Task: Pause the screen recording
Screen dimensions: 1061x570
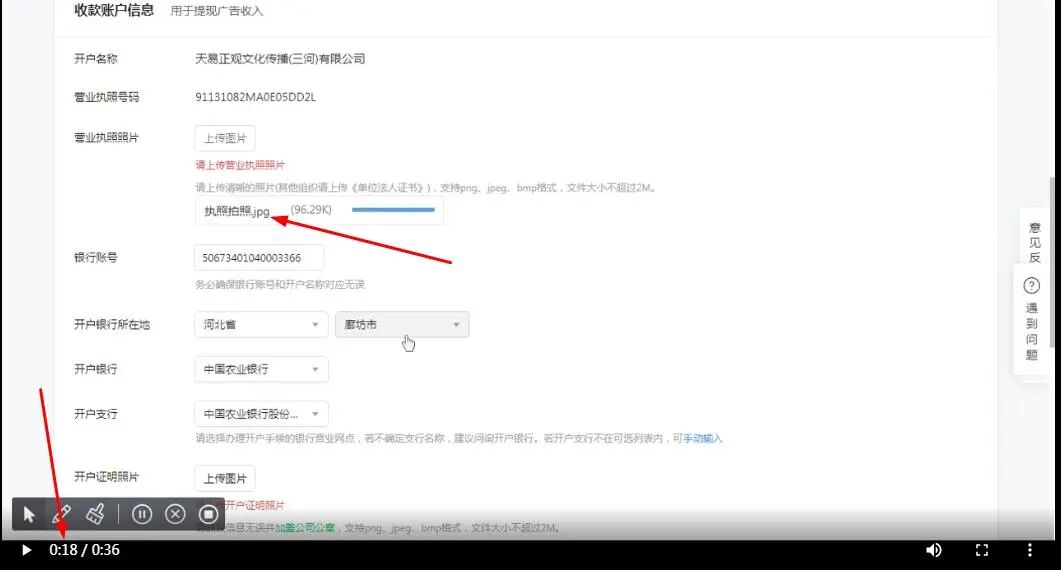Action: click(x=141, y=514)
